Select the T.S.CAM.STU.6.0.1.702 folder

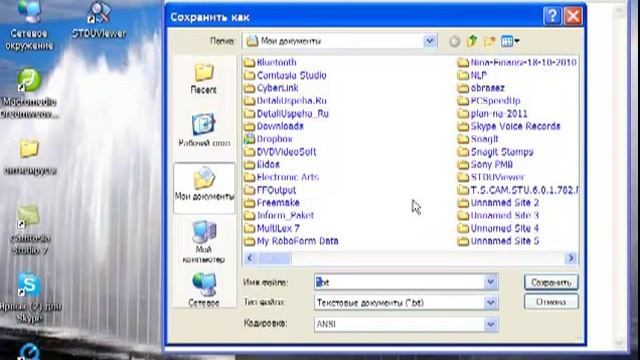[518, 191]
